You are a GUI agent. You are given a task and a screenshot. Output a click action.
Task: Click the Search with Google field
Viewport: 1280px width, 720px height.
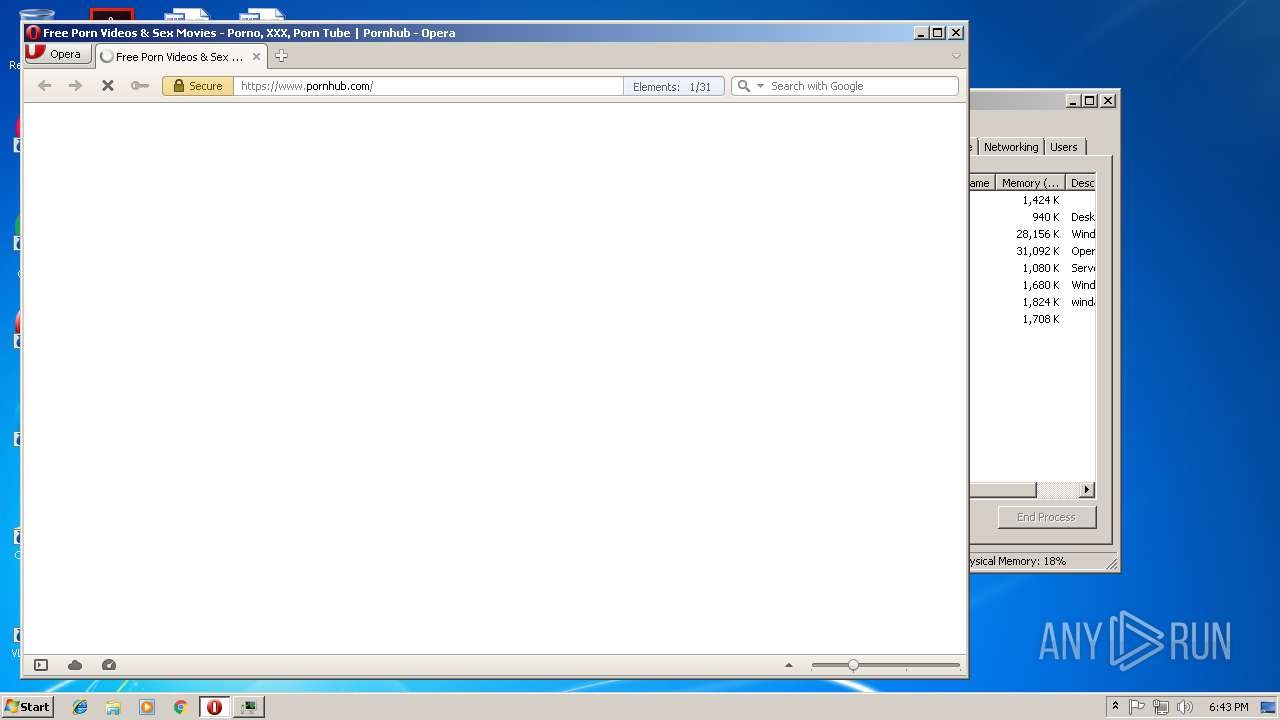coord(861,86)
